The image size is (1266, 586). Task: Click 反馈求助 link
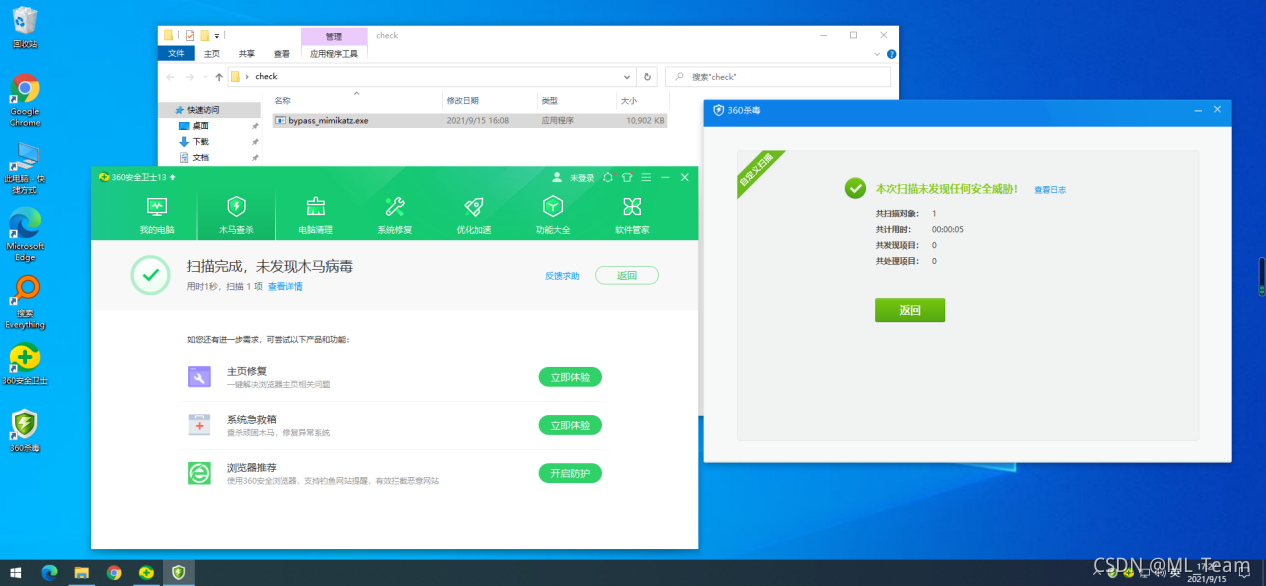click(x=562, y=276)
